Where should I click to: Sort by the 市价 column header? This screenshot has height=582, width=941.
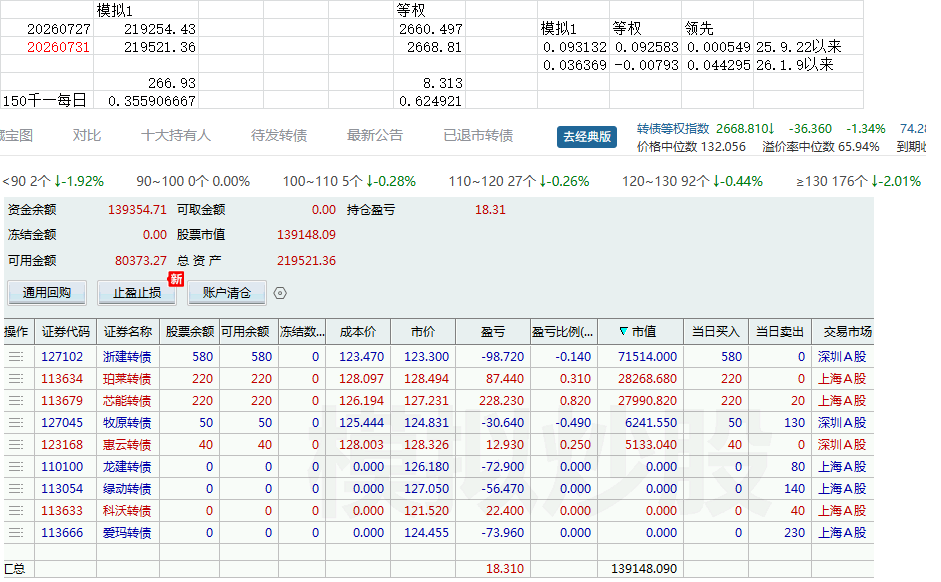point(423,332)
